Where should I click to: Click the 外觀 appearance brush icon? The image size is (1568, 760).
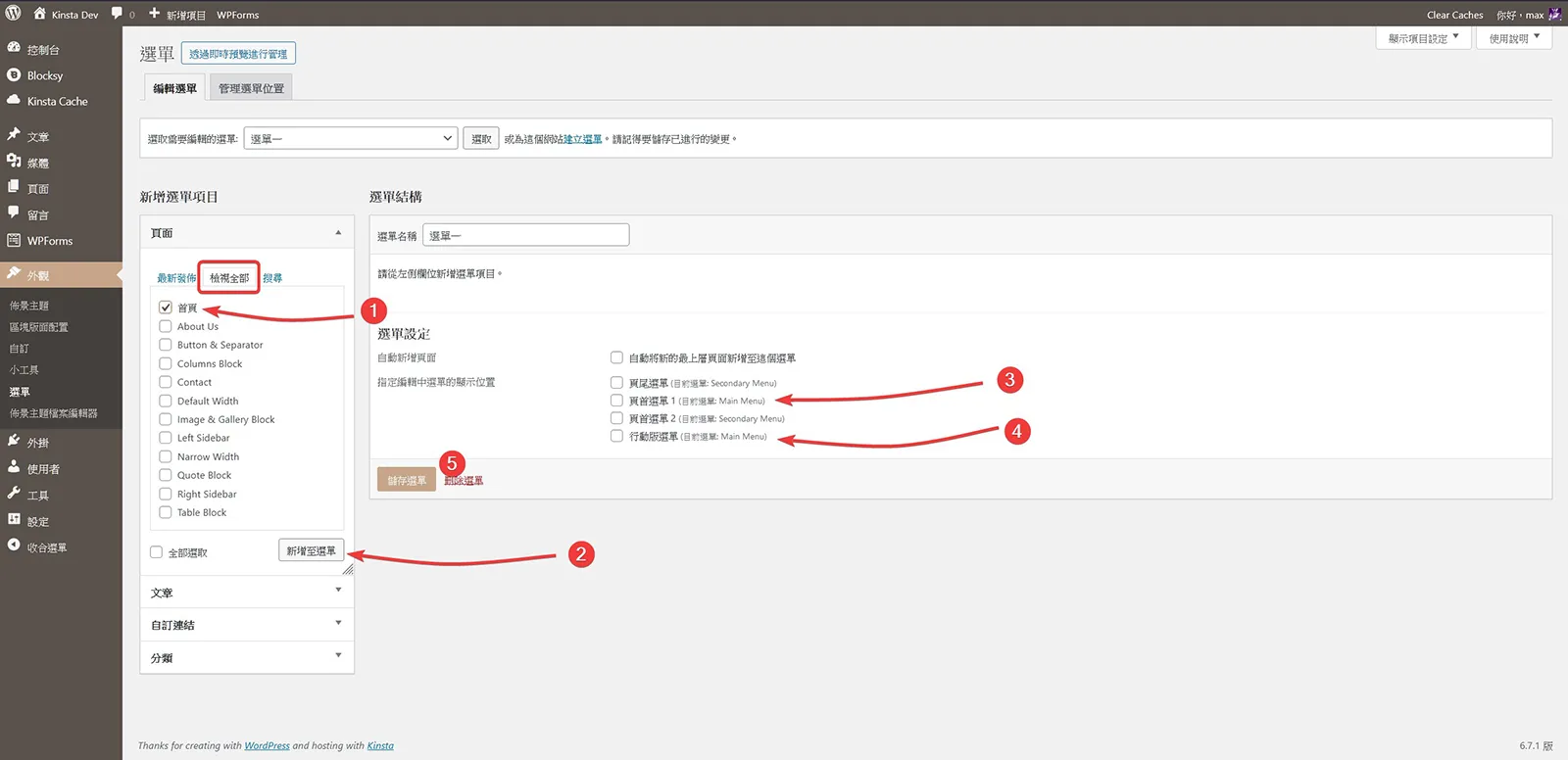pyautogui.click(x=14, y=274)
